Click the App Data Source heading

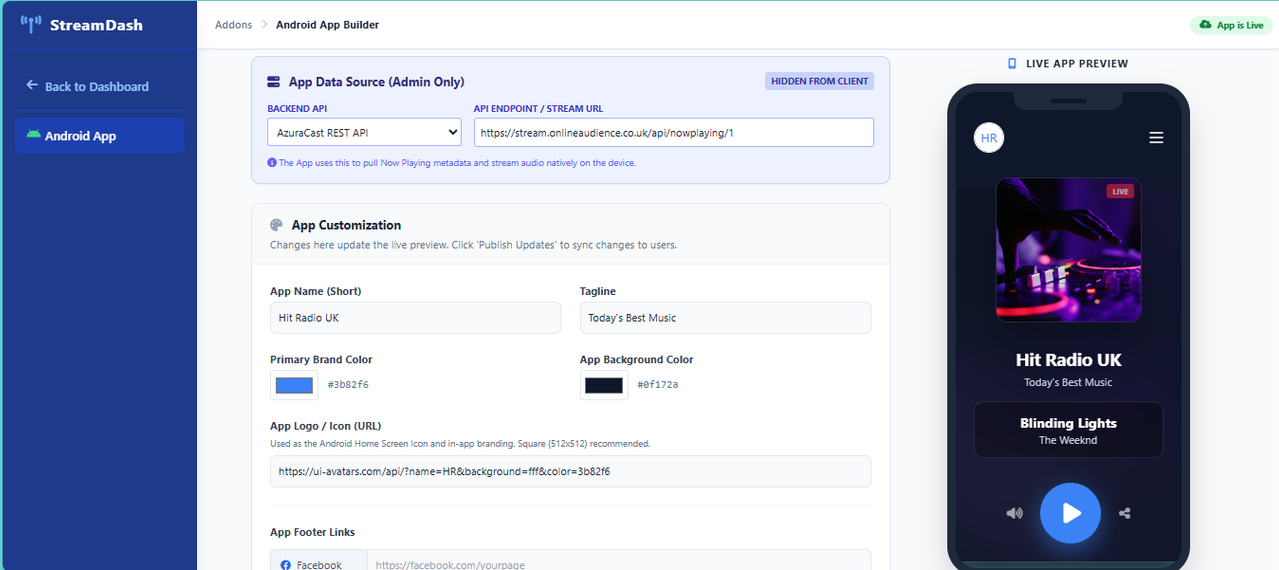coord(377,82)
